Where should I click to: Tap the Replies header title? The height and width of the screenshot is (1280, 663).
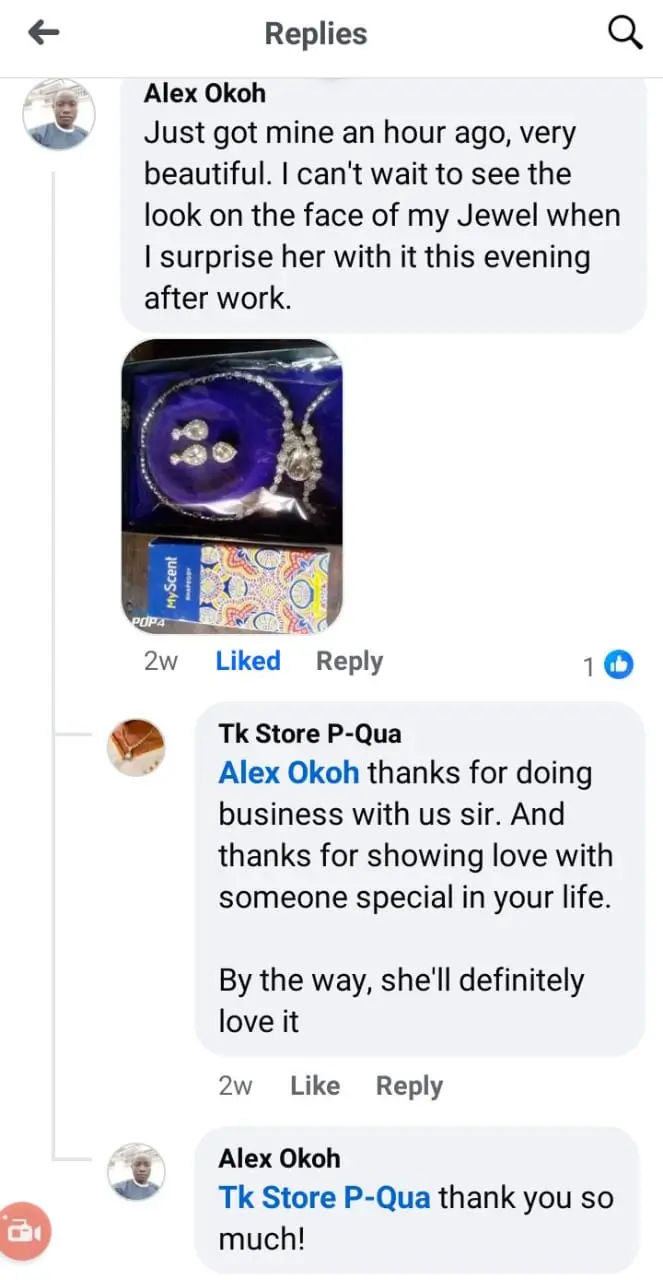(x=315, y=33)
